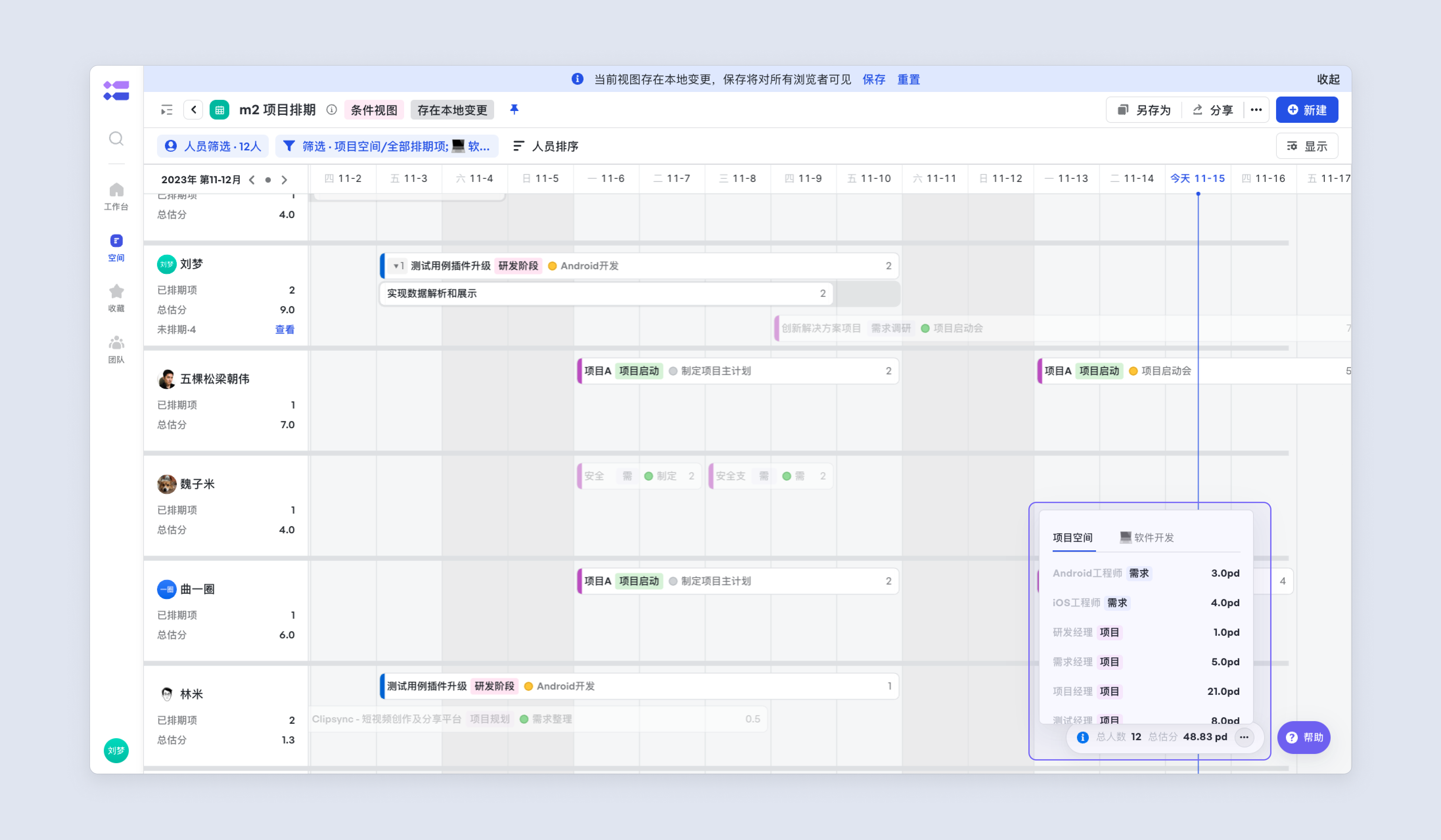1441x840 pixels.
Task: Click the info icon beside m2 项目排期
Action: [332, 110]
